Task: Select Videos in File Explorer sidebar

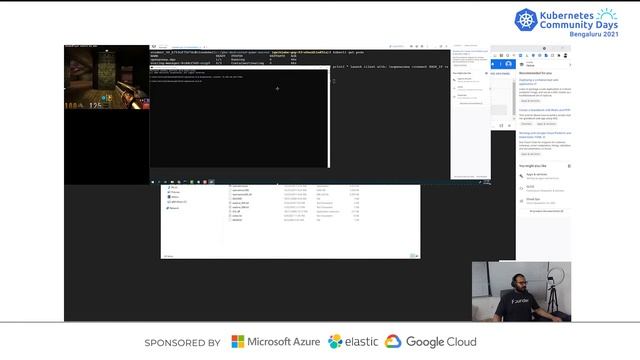Action: pyautogui.click(x=173, y=197)
